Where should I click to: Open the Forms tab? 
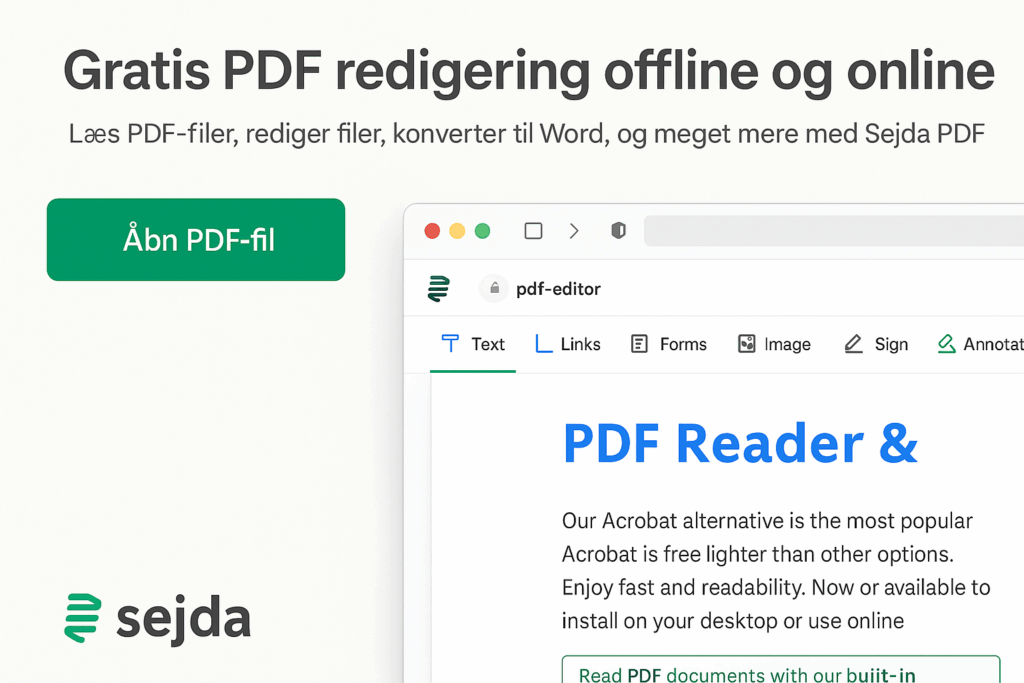[x=669, y=344]
